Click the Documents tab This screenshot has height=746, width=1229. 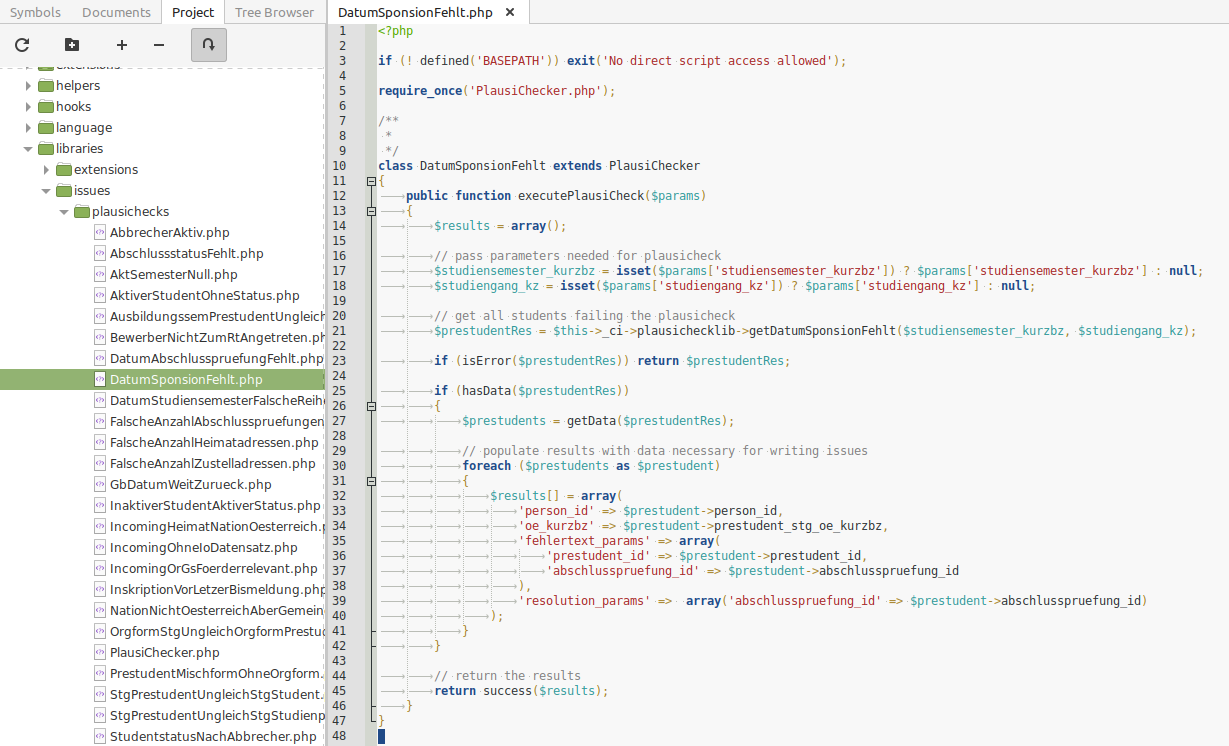tap(116, 13)
